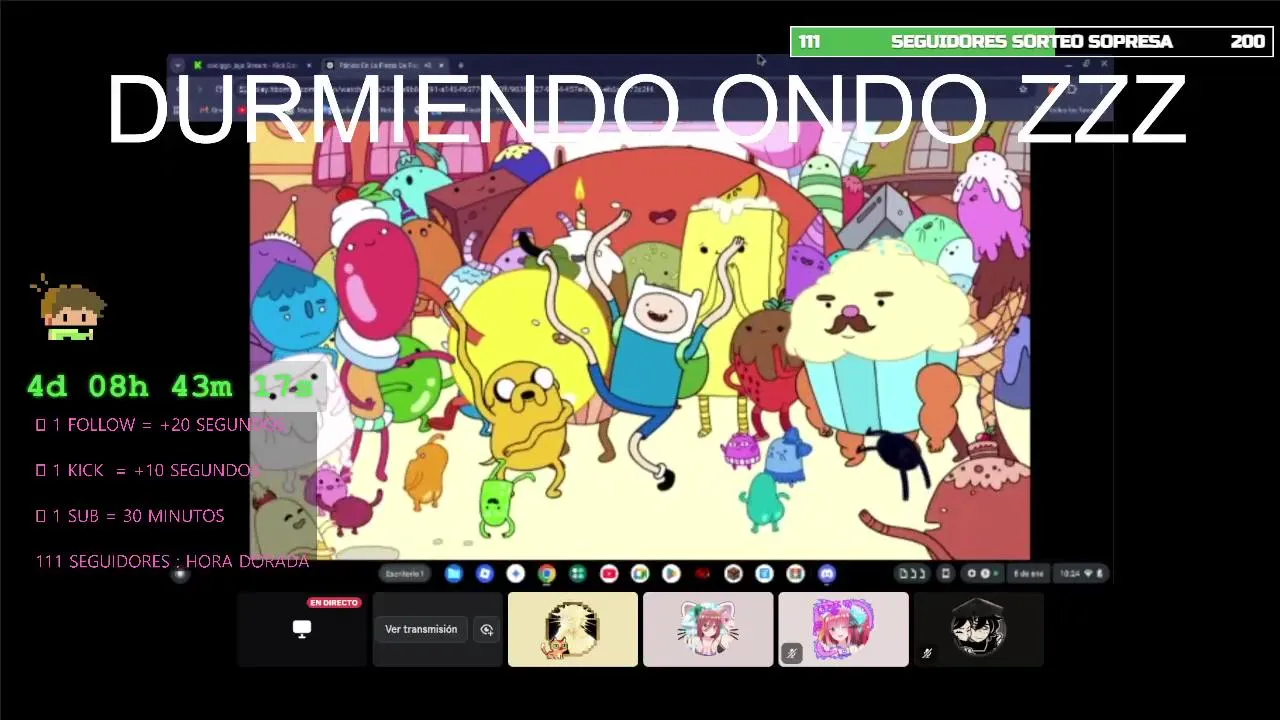Click the '1 KICK = +10 SEGUNDOS' text
The width and height of the screenshot is (1280, 720).
click(x=148, y=470)
